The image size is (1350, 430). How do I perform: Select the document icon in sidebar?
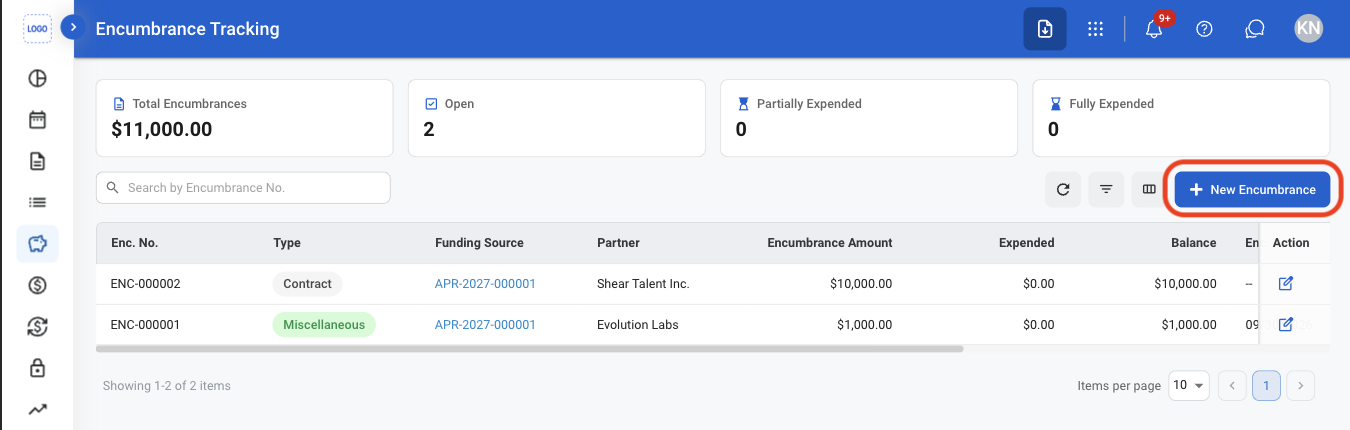[x=37, y=161]
